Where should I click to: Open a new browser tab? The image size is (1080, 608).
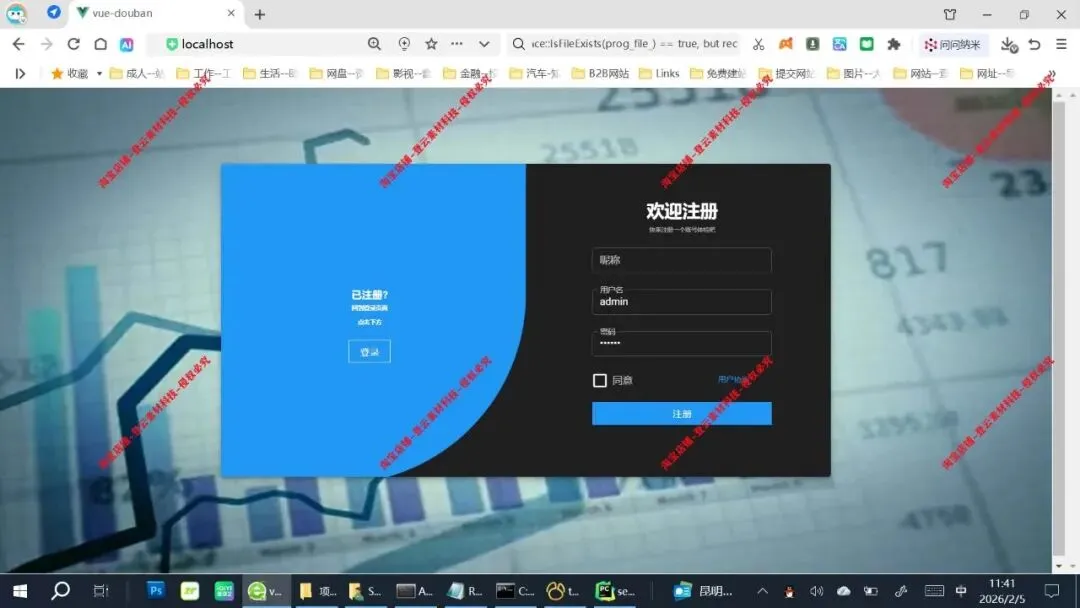pos(260,14)
